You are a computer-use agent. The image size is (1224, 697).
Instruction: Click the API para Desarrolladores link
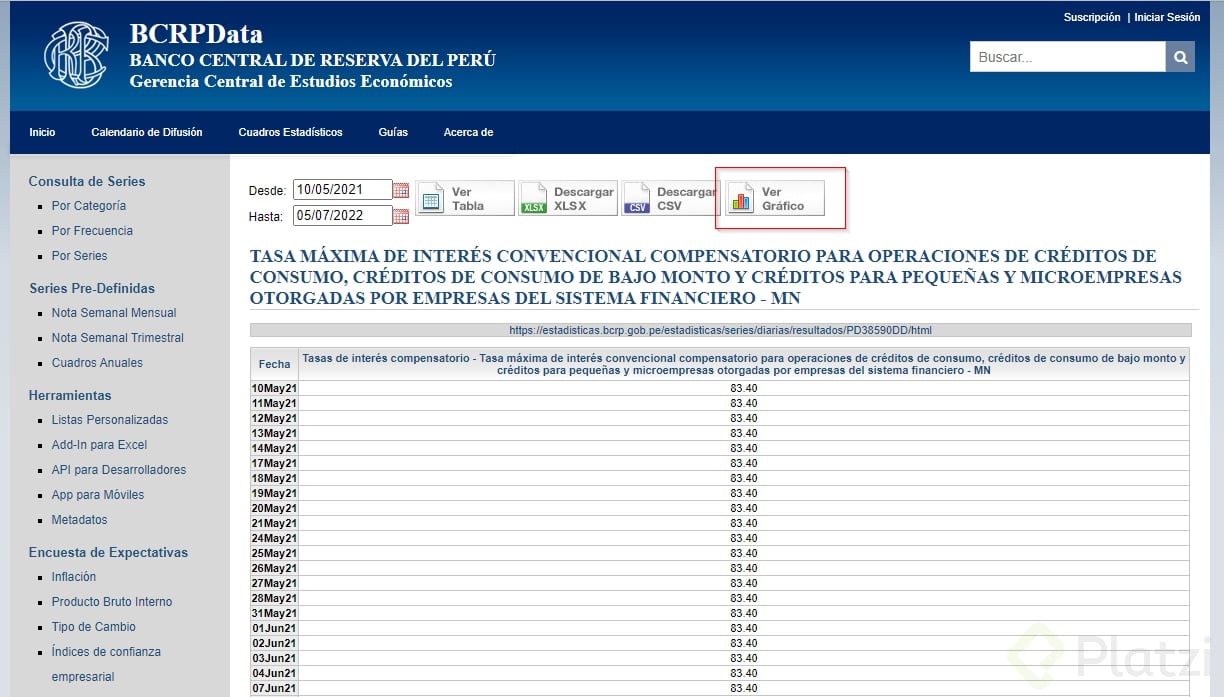pos(119,470)
